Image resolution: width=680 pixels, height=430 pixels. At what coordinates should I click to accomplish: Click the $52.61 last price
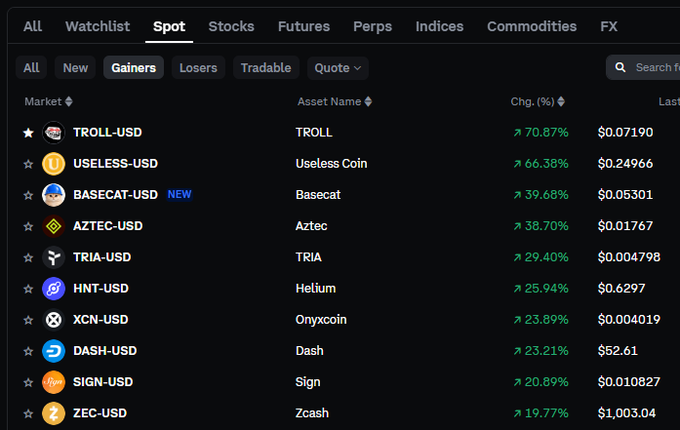(x=618, y=351)
